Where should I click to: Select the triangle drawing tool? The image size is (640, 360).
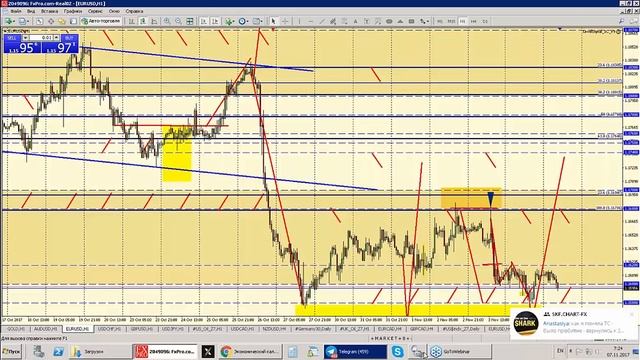(400, 21)
